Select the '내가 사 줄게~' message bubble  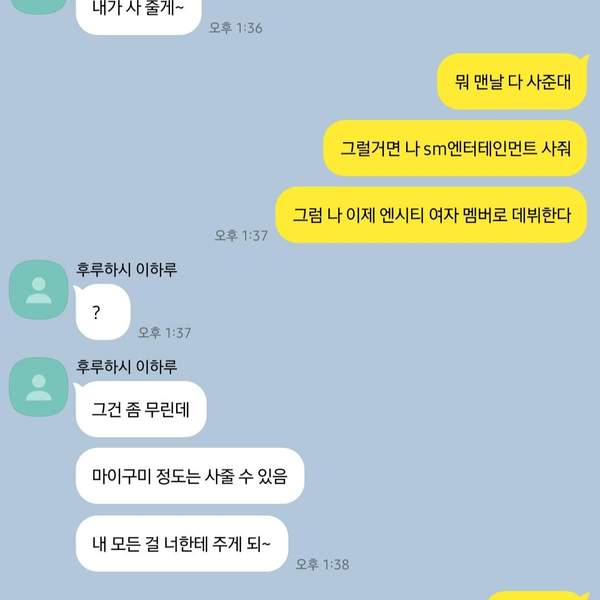[x=139, y=17]
